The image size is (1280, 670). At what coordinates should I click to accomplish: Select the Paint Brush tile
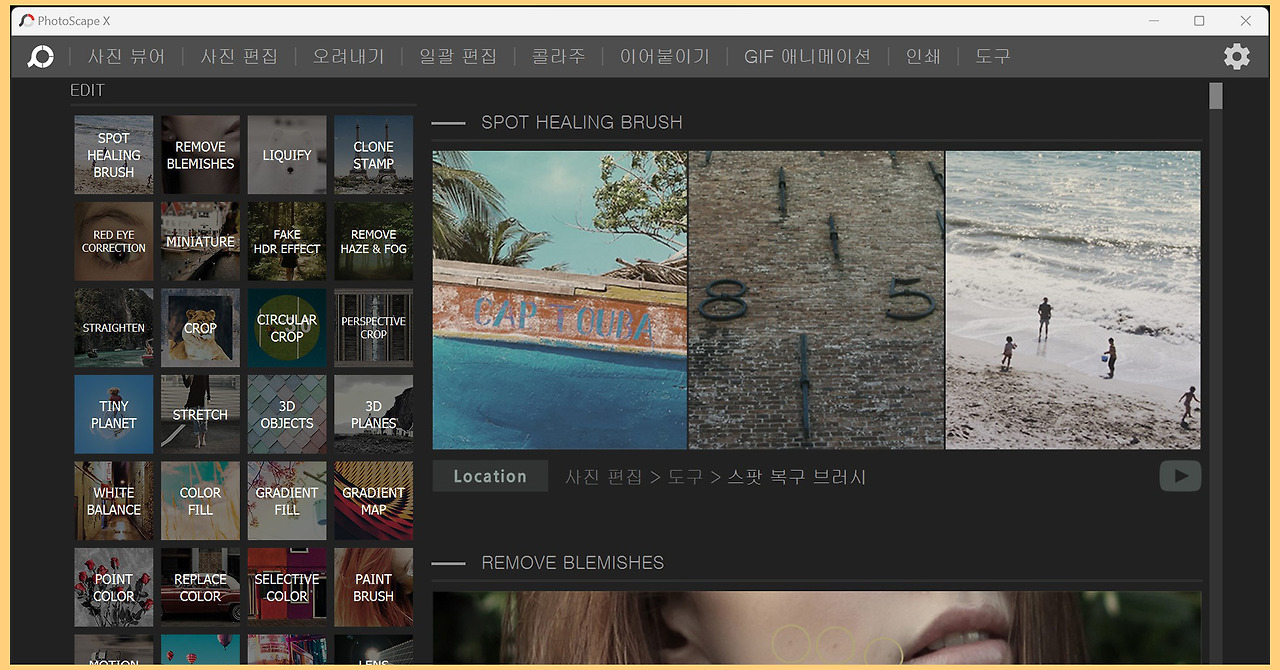pos(373,587)
